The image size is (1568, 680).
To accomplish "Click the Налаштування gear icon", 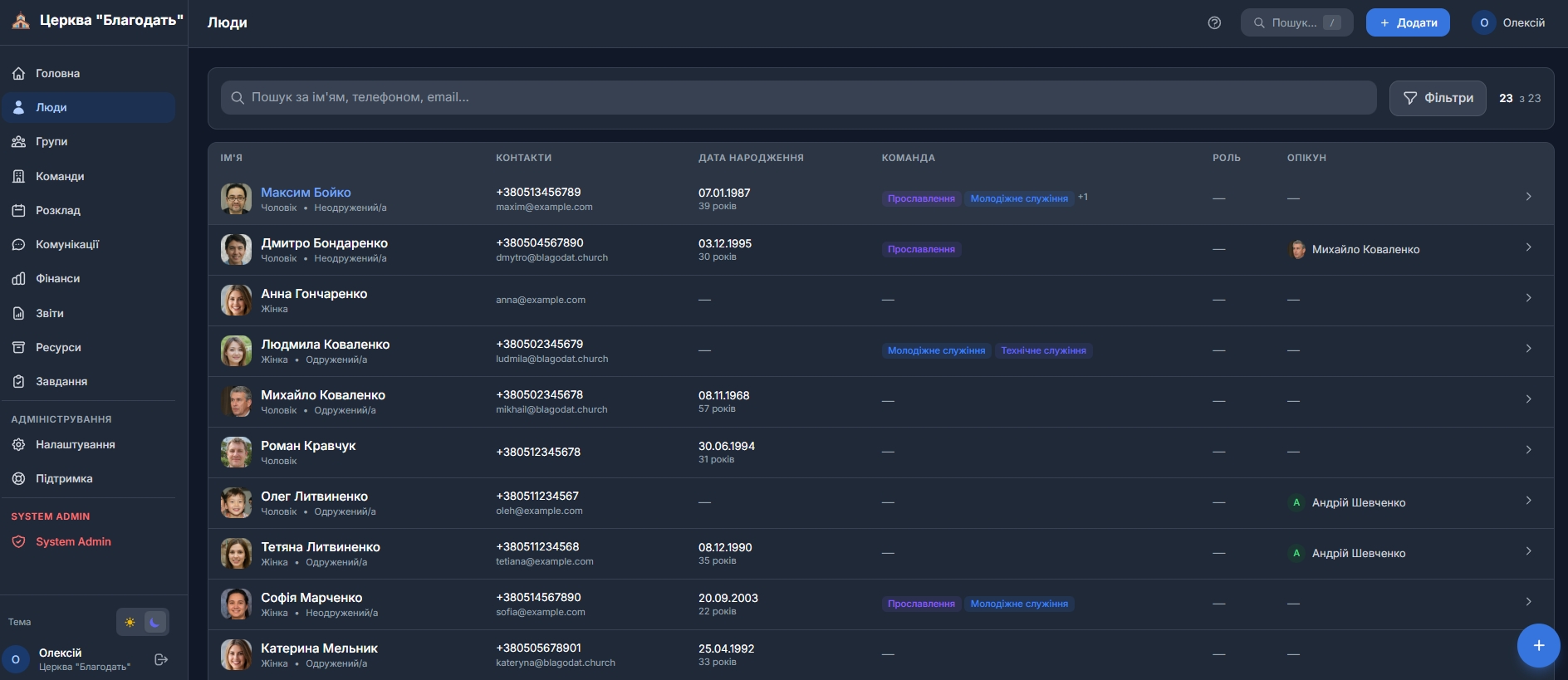I will (x=18, y=445).
